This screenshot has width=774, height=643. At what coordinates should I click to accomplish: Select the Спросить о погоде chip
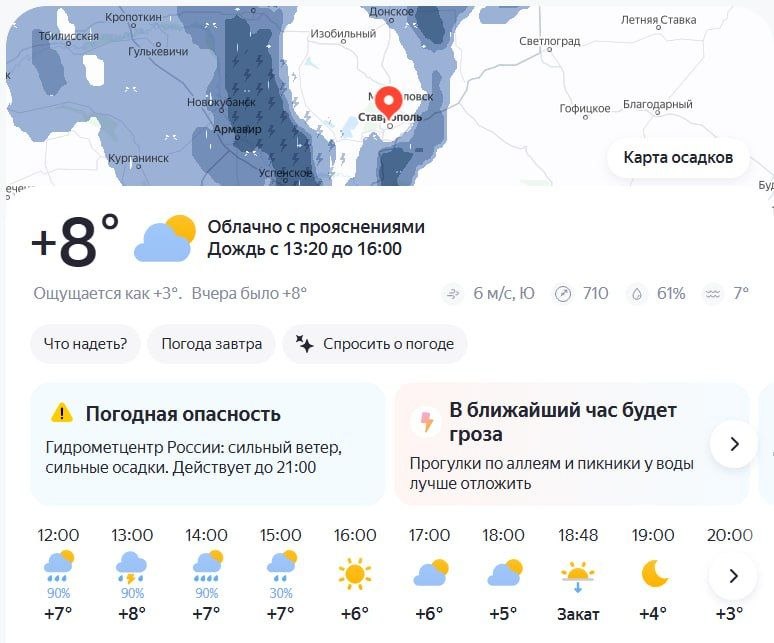(375, 344)
